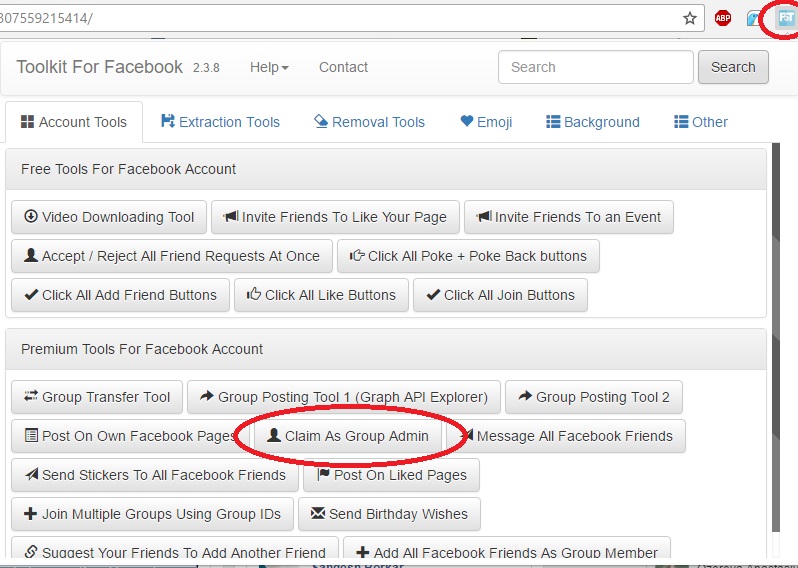Run Click All Like Buttons tool
Screen dimensions: 798x568
[321, 295]
